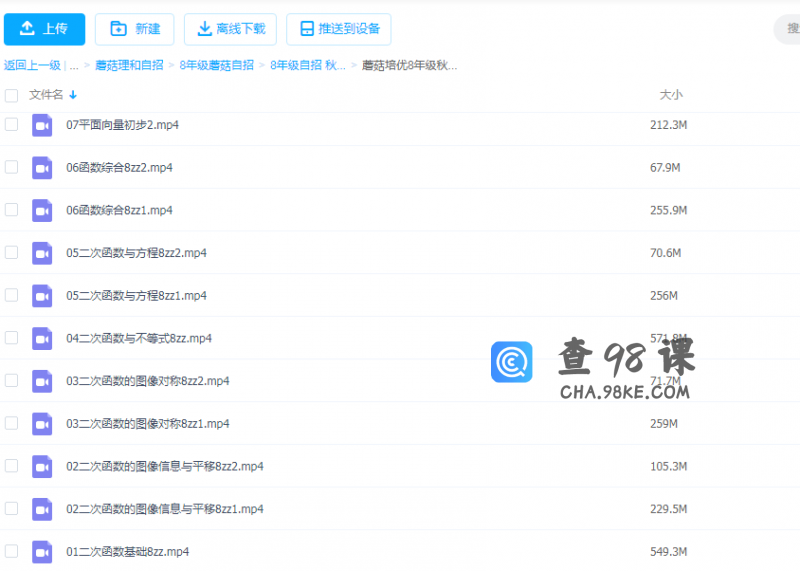This screenshot has width=800, height=571.
Task: Click 推送到设备 push to device button
Action: pyautogui.click(x=339, y=29)
